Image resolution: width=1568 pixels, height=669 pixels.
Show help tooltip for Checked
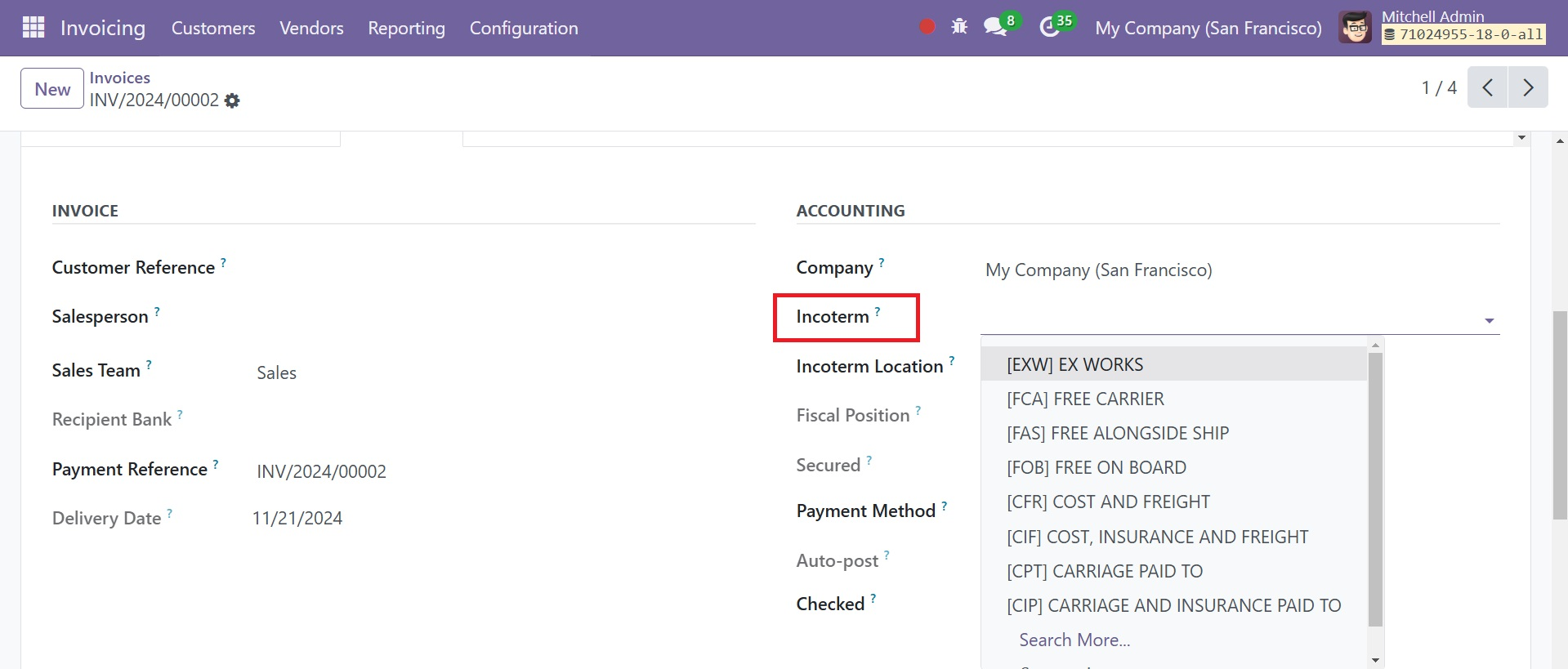[873, 599]
